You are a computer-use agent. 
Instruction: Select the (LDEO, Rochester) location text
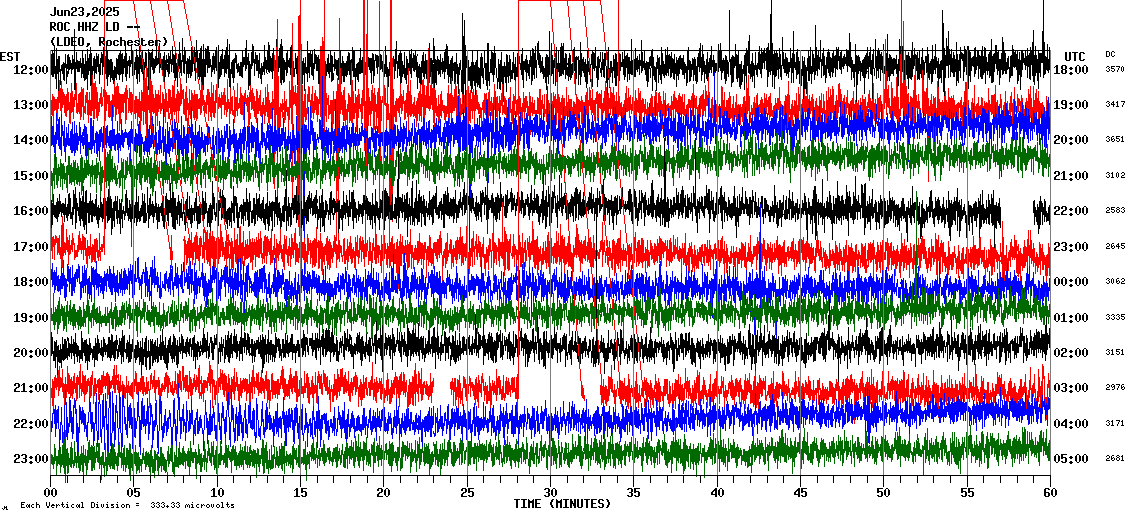coord(108,42)
